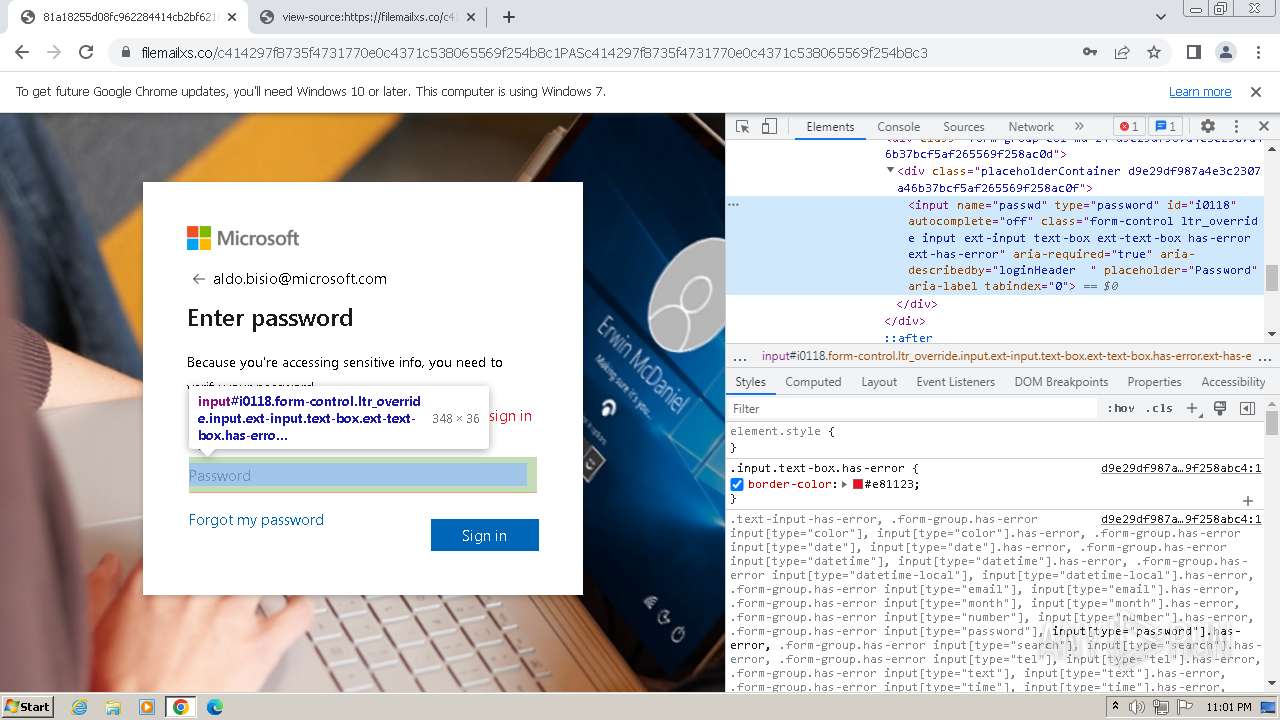1280x720 pixels.
Task: Select the input#i0118 breadcrumb
Action: click(1006, 356)
